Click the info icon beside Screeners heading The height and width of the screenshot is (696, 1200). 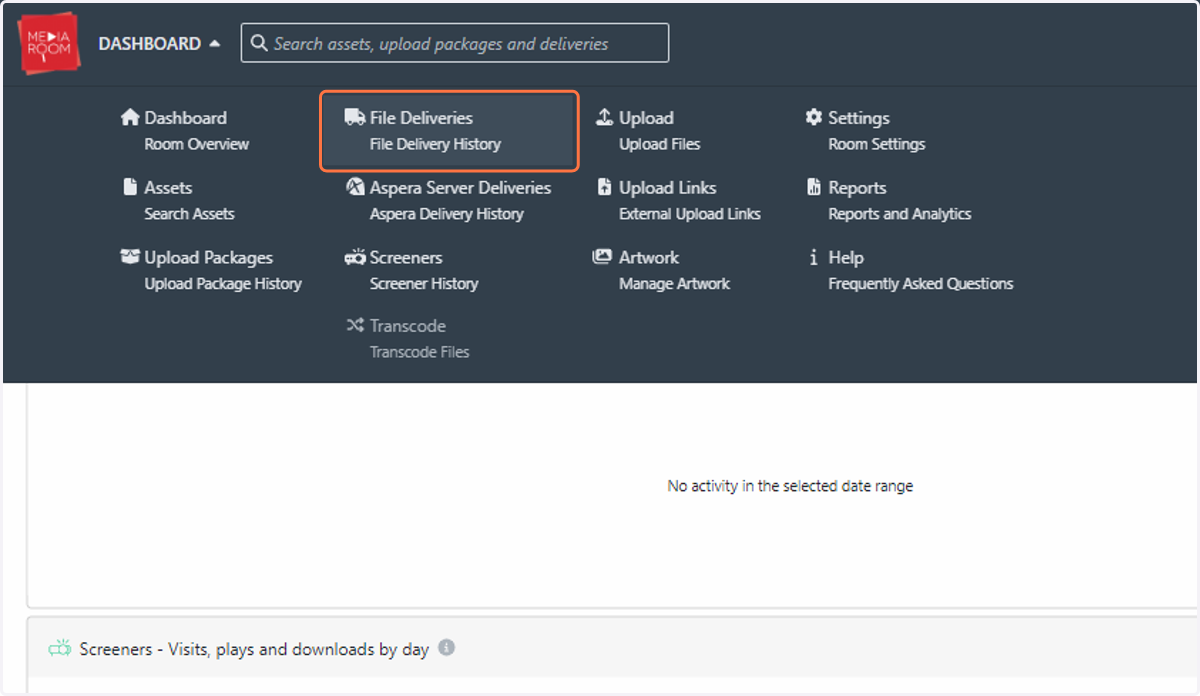click(447, 648)
